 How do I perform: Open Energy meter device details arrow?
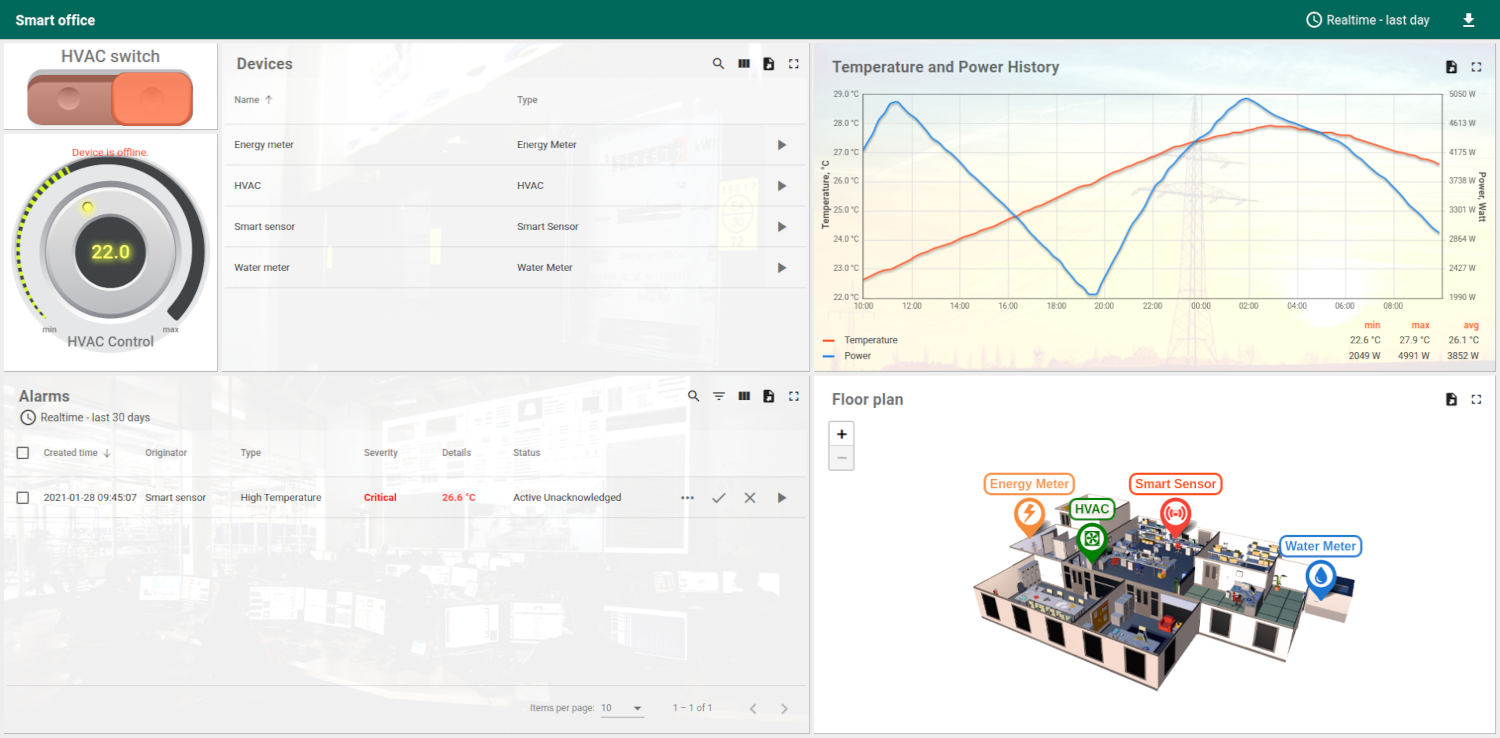tap(782, 145)
